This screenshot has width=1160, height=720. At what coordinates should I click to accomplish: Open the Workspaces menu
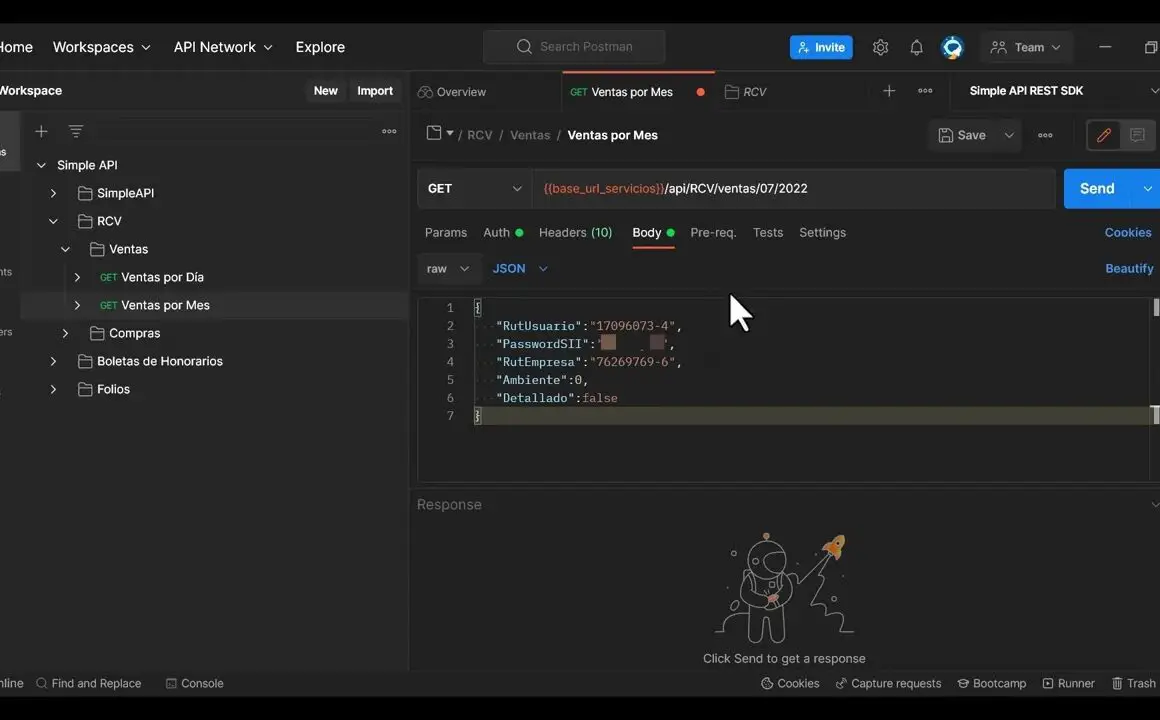click(x=101, y=47)
